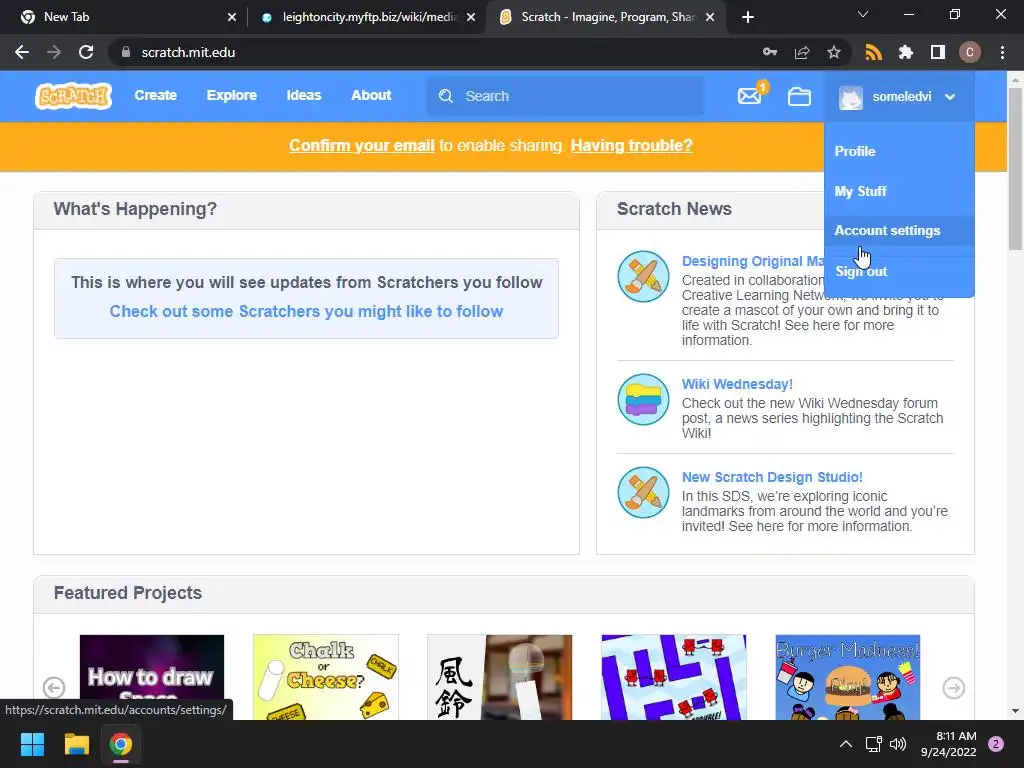The image size is (1024, 768).
Task: Click the clock and date in the taskbar
Action: [x=948, y=744]
